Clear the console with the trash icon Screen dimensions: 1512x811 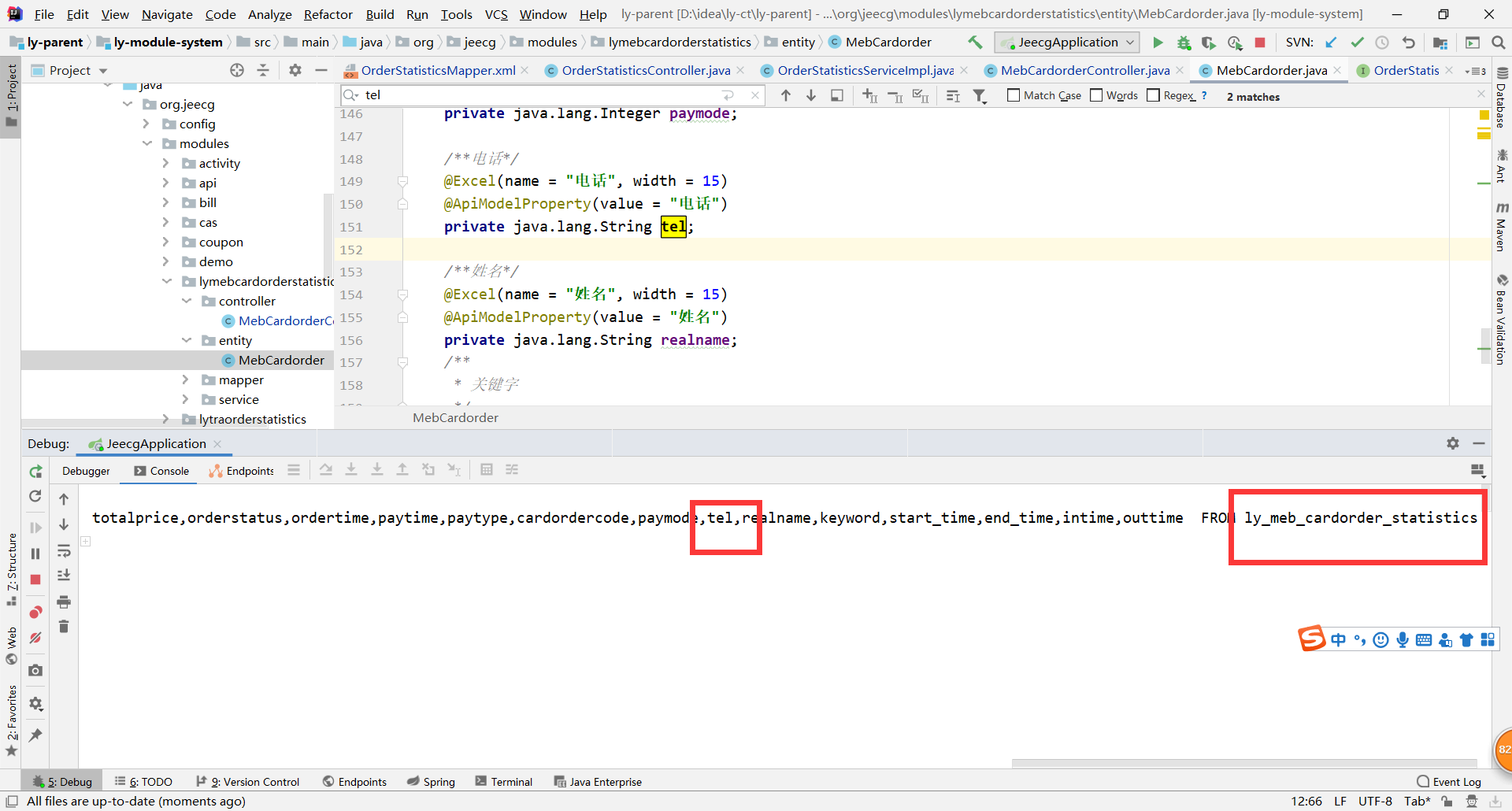click(x=64, y=627)
